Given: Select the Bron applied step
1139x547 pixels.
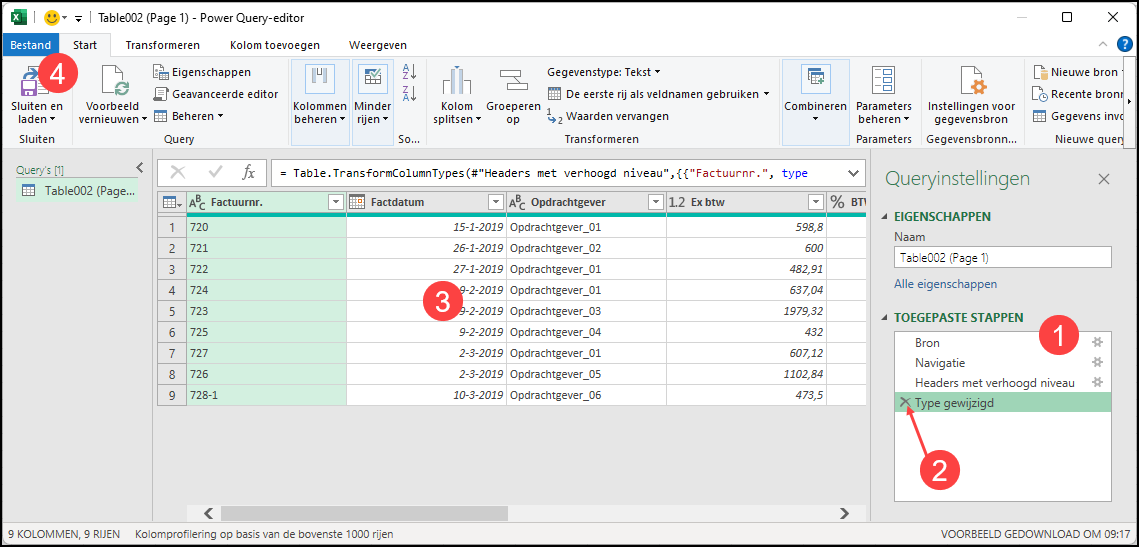Looking at the screenshot, I should click(928, 342).
